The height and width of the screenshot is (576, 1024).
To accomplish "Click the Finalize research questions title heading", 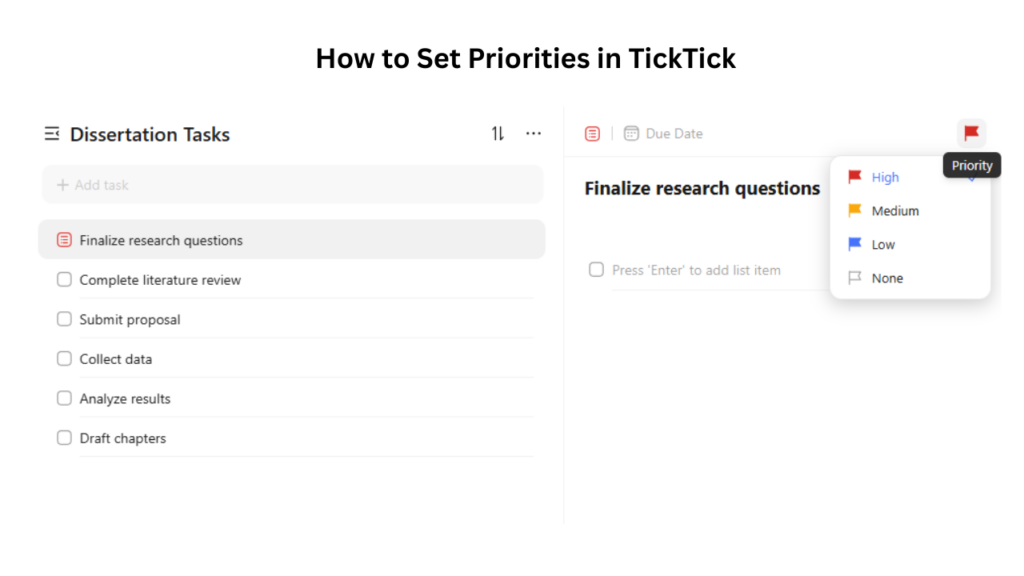I will tap(700, 188).
